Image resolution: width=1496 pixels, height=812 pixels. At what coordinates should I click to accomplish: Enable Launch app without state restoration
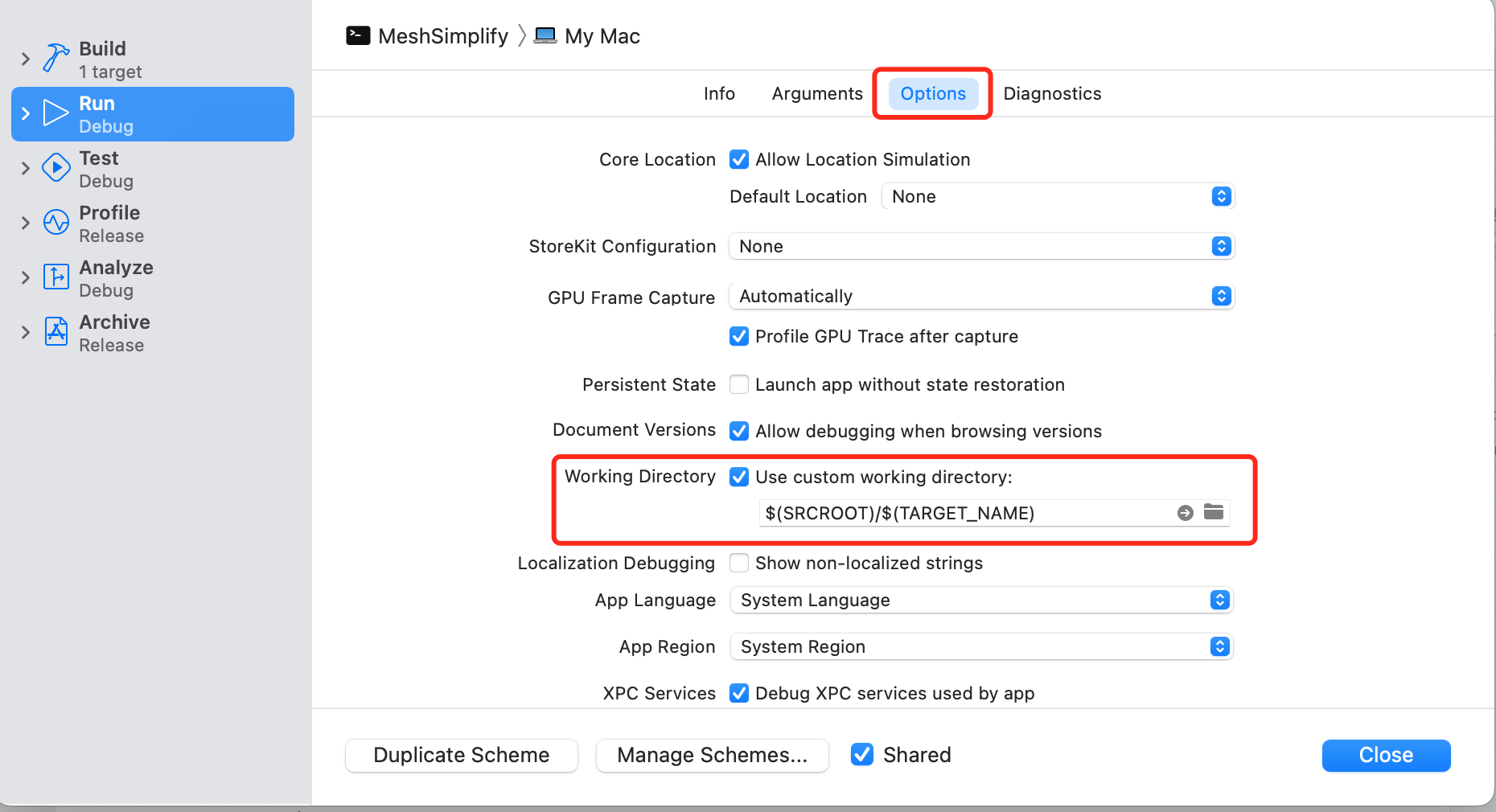(738, 384)
